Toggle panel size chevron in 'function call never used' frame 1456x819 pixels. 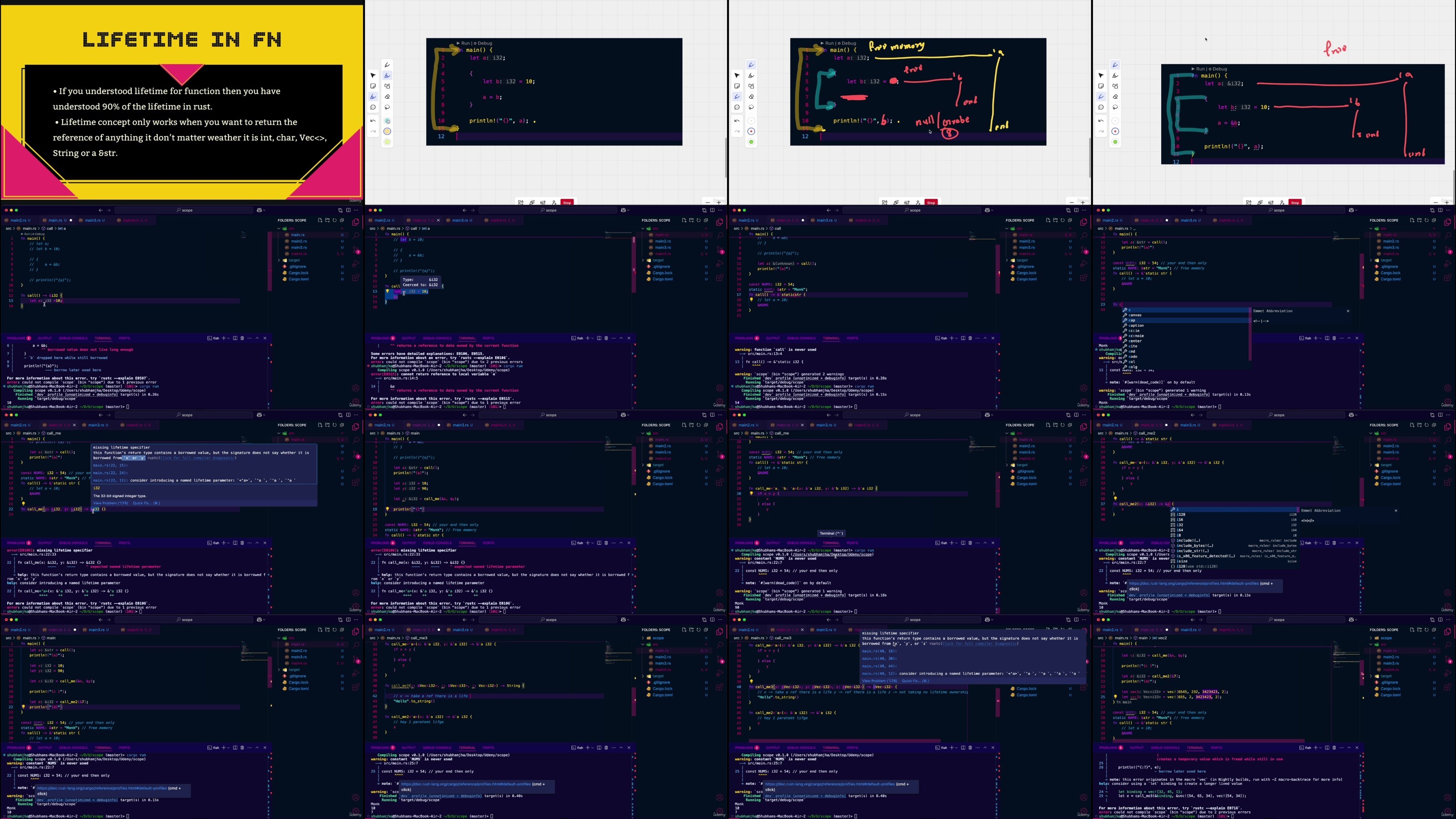[x=985, y=338]
